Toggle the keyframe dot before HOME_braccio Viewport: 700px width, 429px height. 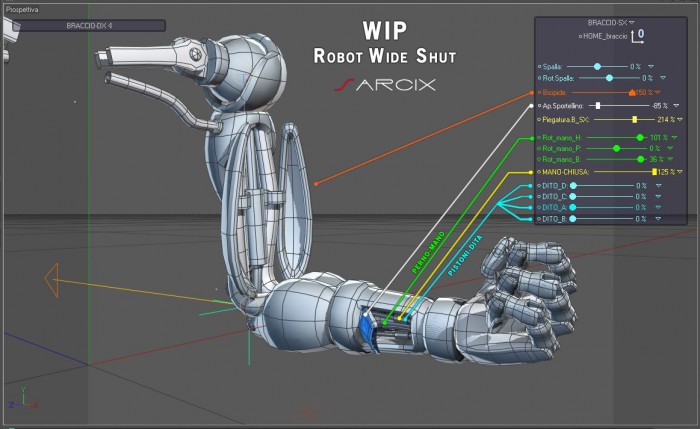pyautogui.click(x=580, y=37)
